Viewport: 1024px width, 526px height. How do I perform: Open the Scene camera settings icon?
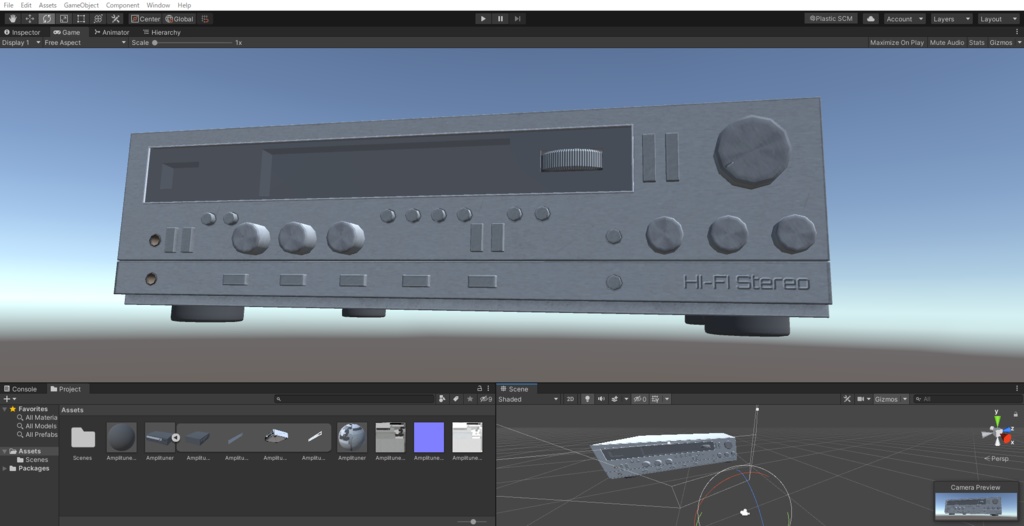pyautogui.click(x=863, y=399)
